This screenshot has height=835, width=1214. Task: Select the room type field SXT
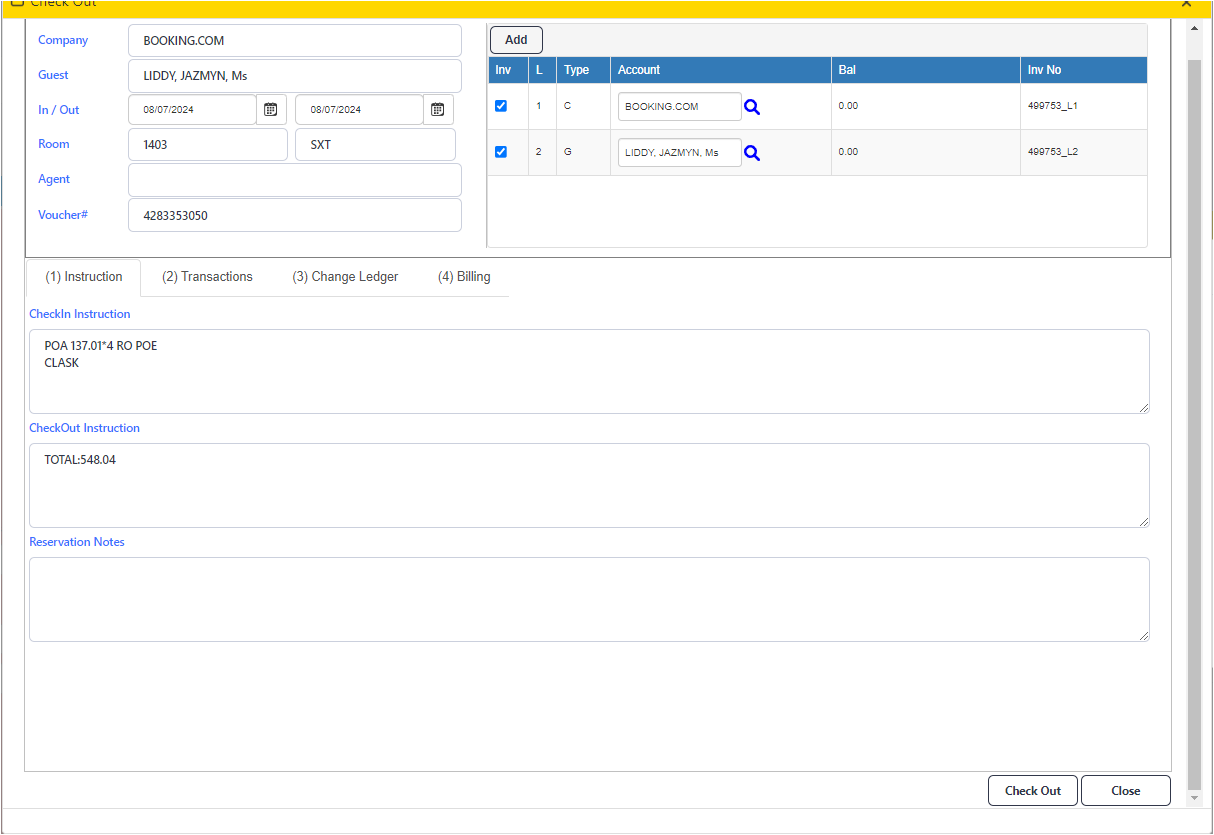pyautogui.click(x=376, y=145)
